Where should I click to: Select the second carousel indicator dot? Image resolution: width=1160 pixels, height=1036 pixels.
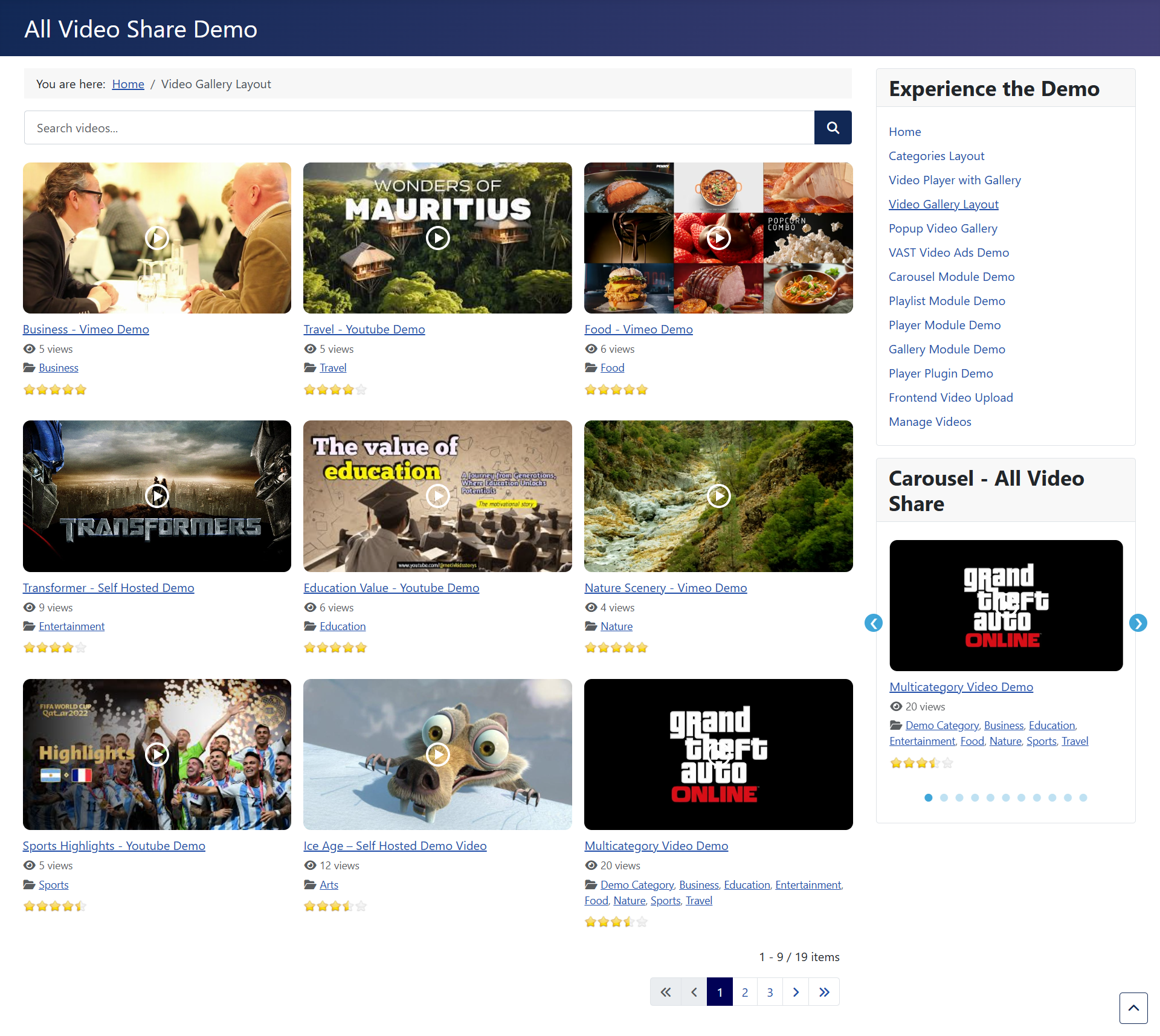[944, 797]
